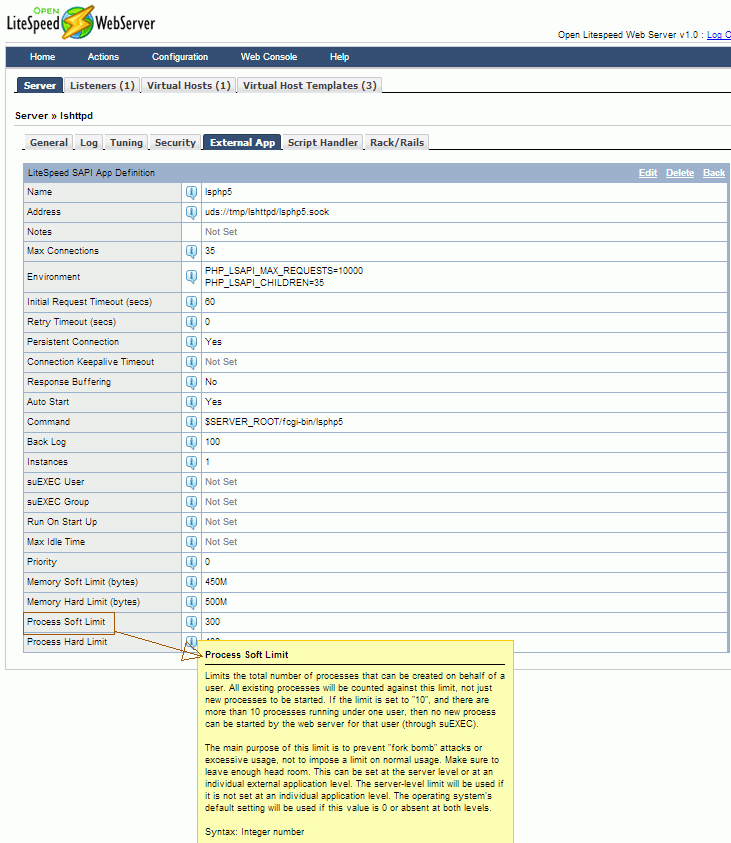
Task: Select the Log sub-tab
Action: (x=89, y=142)
